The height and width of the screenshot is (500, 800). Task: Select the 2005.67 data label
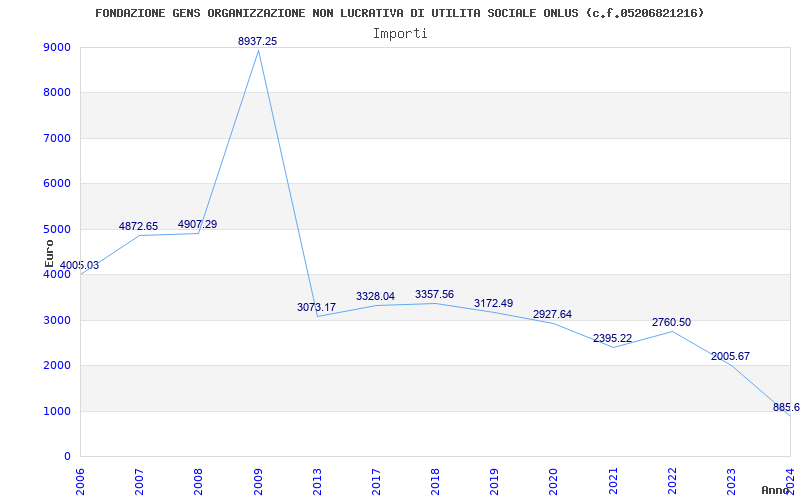(730, 356)
